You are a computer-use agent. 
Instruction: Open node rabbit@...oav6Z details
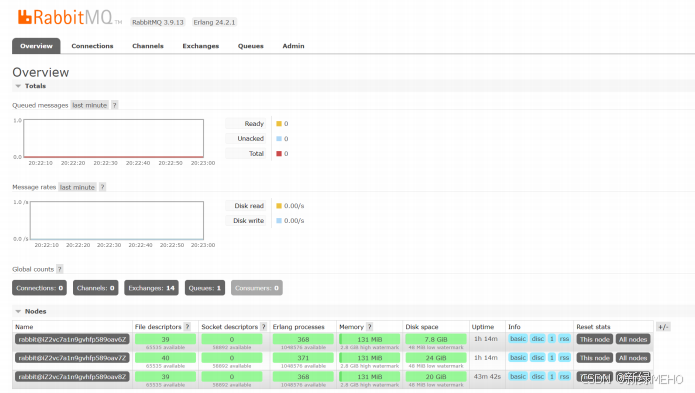click(x=72, y=339)
